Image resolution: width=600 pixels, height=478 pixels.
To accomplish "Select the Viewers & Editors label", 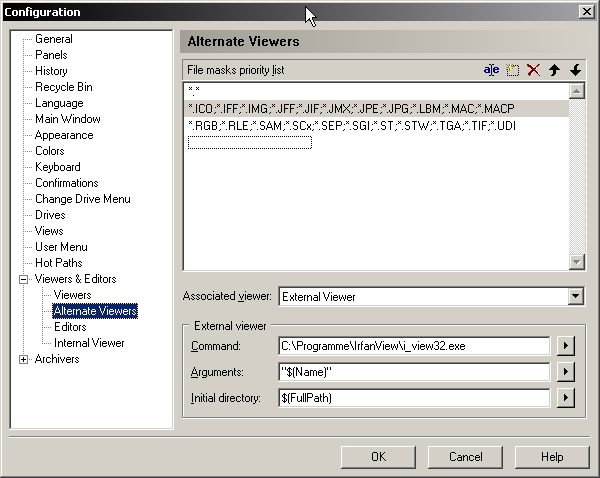I will point(75,279).
